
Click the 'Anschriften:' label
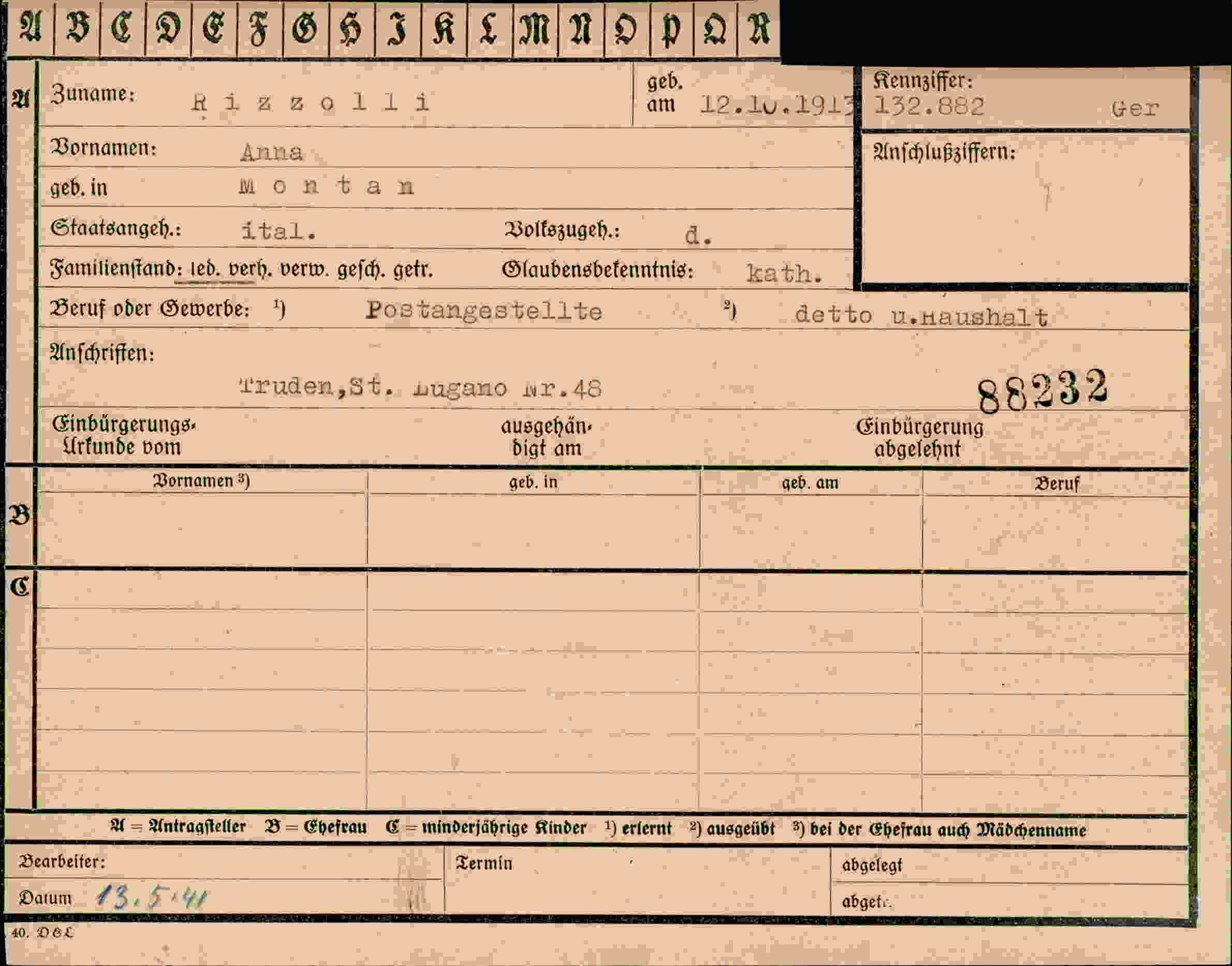pyautogui.click(x=102, y=354)
